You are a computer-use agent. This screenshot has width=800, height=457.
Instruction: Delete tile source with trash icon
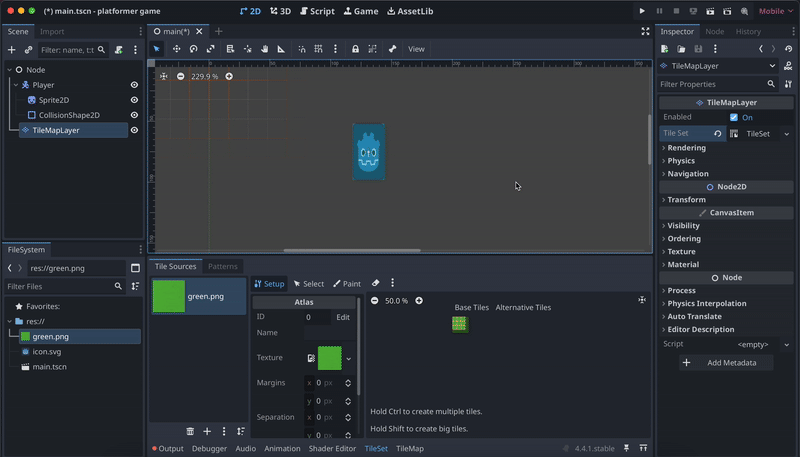(190, 431)
